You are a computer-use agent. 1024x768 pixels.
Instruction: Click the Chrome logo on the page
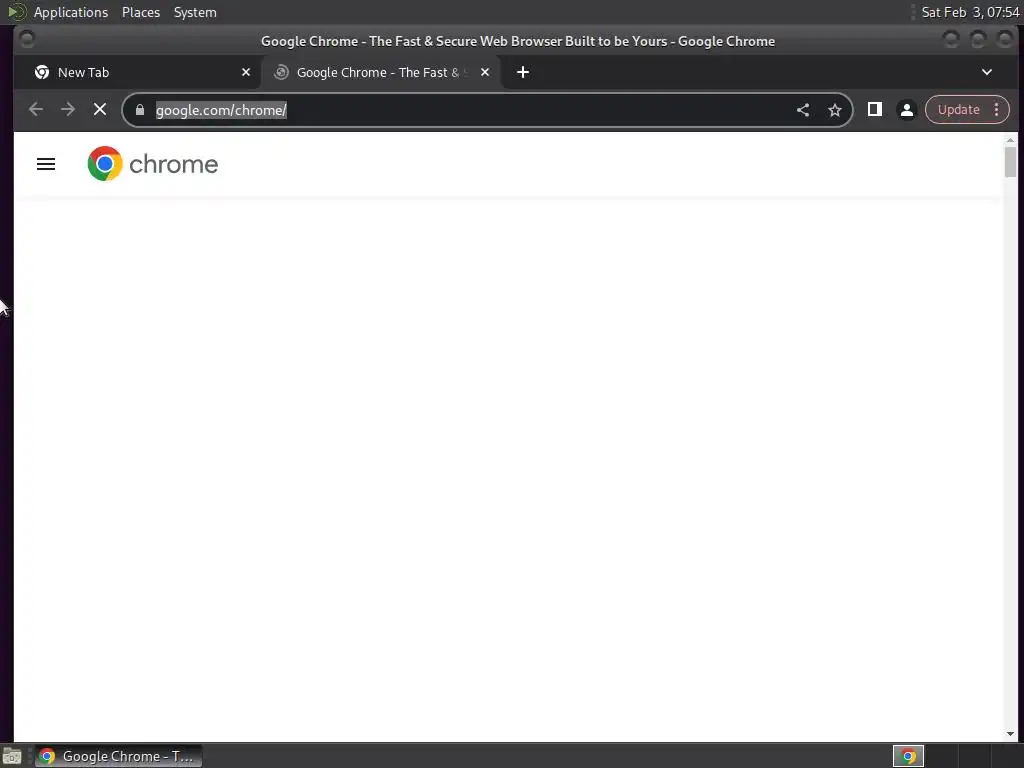click(x=153, y=164)
